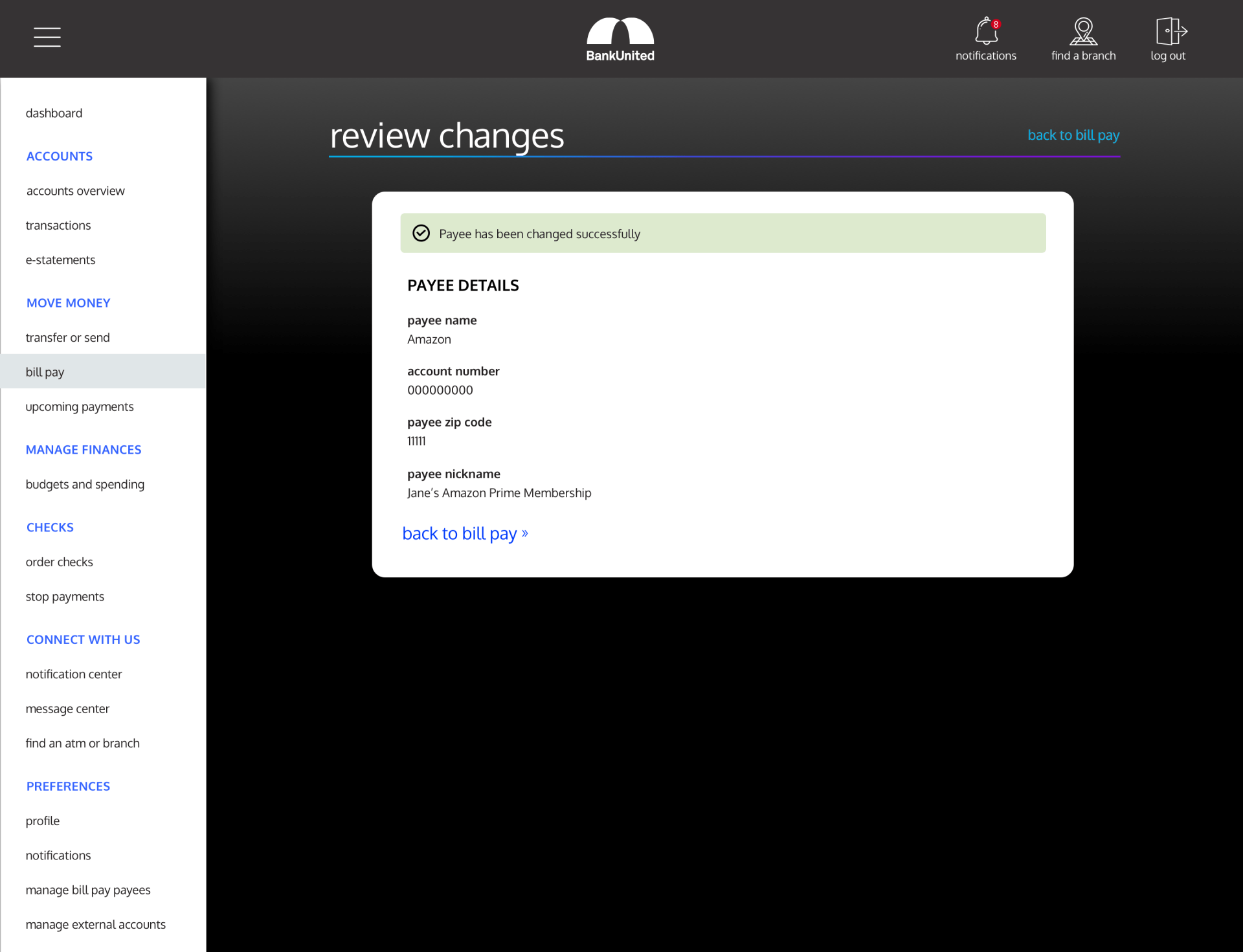Click the BankUnited logo
The image size is (1243, 952).
click(620, 39)
